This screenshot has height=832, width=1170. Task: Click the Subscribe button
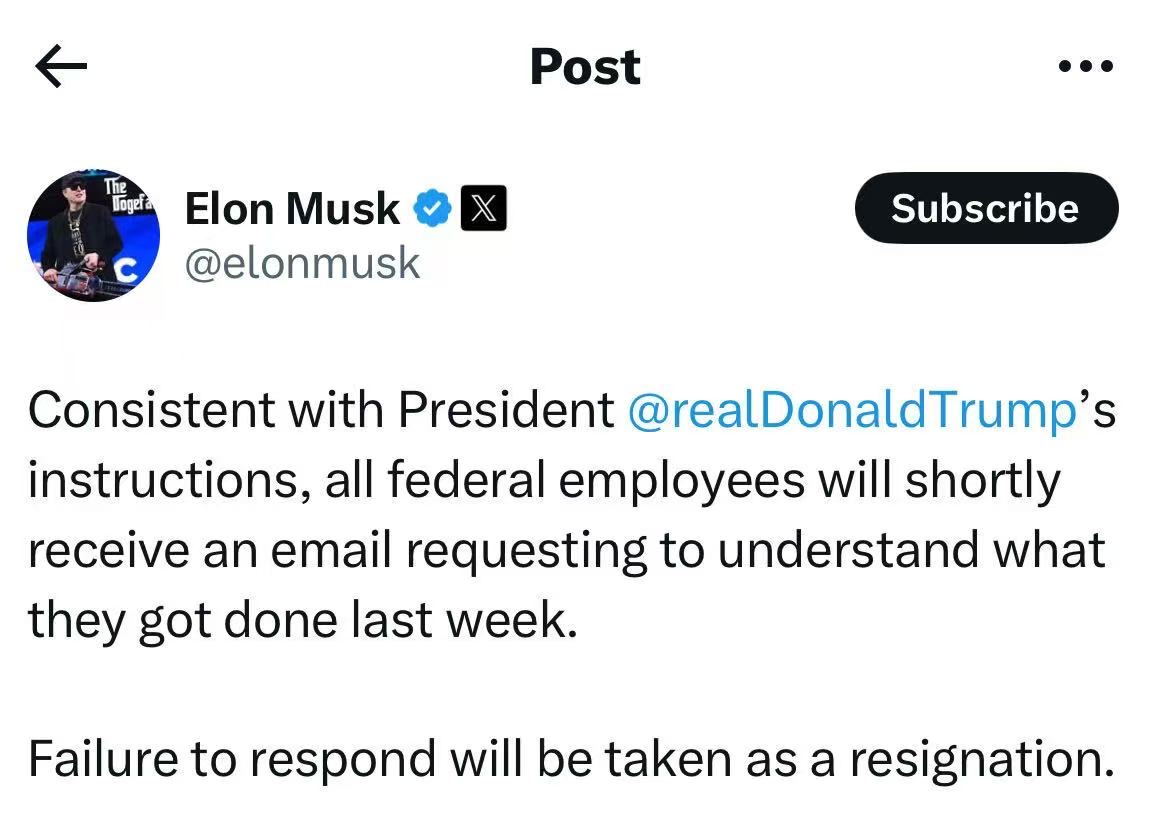986,208
